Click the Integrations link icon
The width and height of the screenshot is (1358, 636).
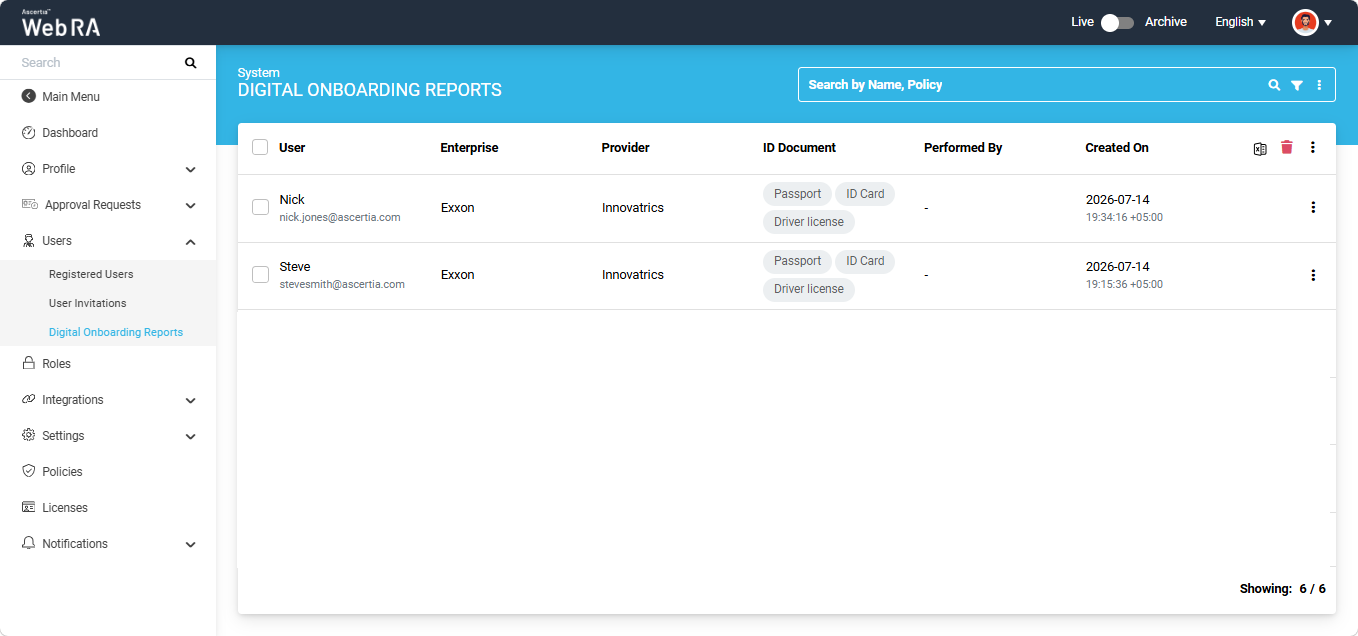[x=29, y=400]
